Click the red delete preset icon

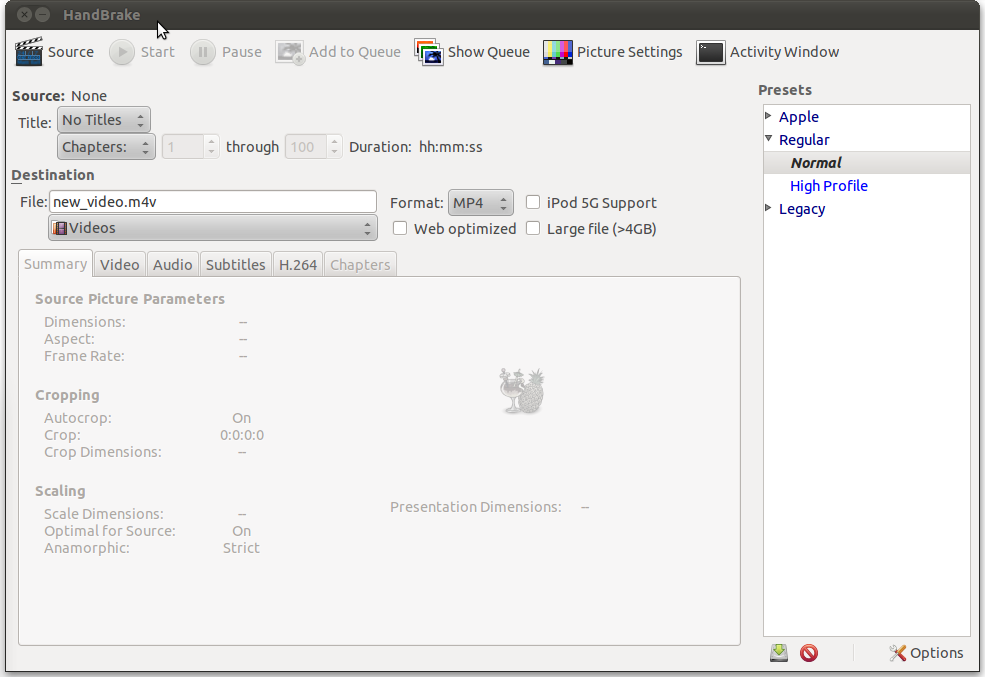809,653
